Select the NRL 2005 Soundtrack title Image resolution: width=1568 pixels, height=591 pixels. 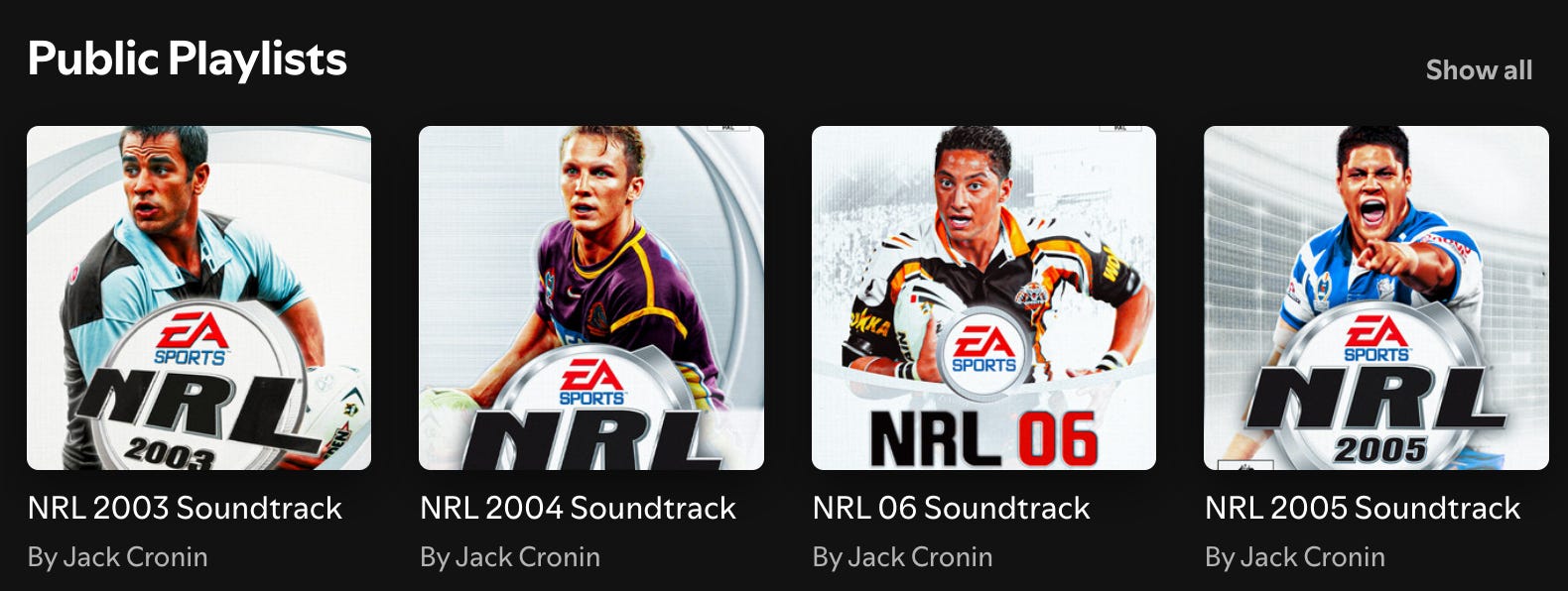[1363, 508]
